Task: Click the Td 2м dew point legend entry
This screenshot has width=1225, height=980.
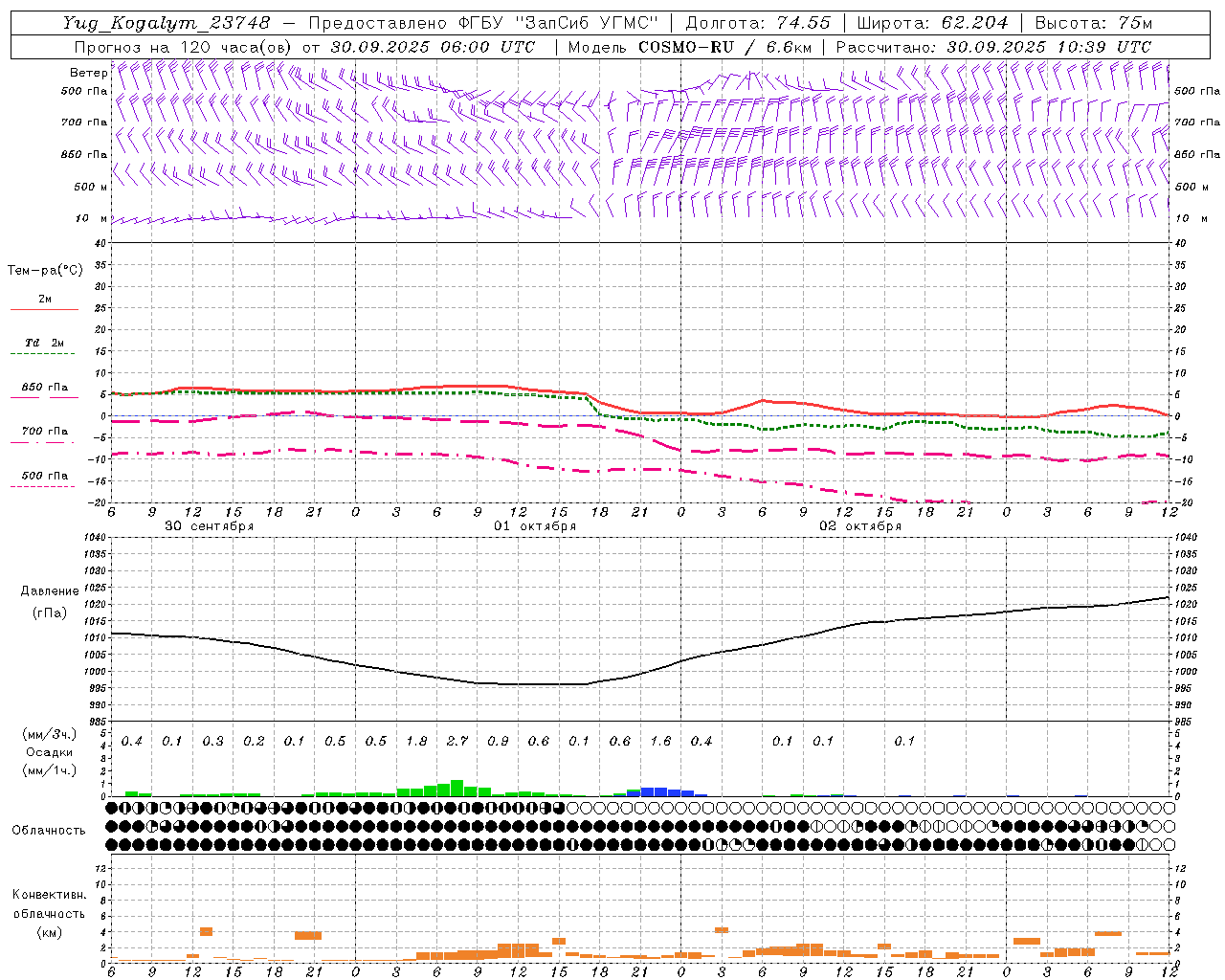Action: 45,343
